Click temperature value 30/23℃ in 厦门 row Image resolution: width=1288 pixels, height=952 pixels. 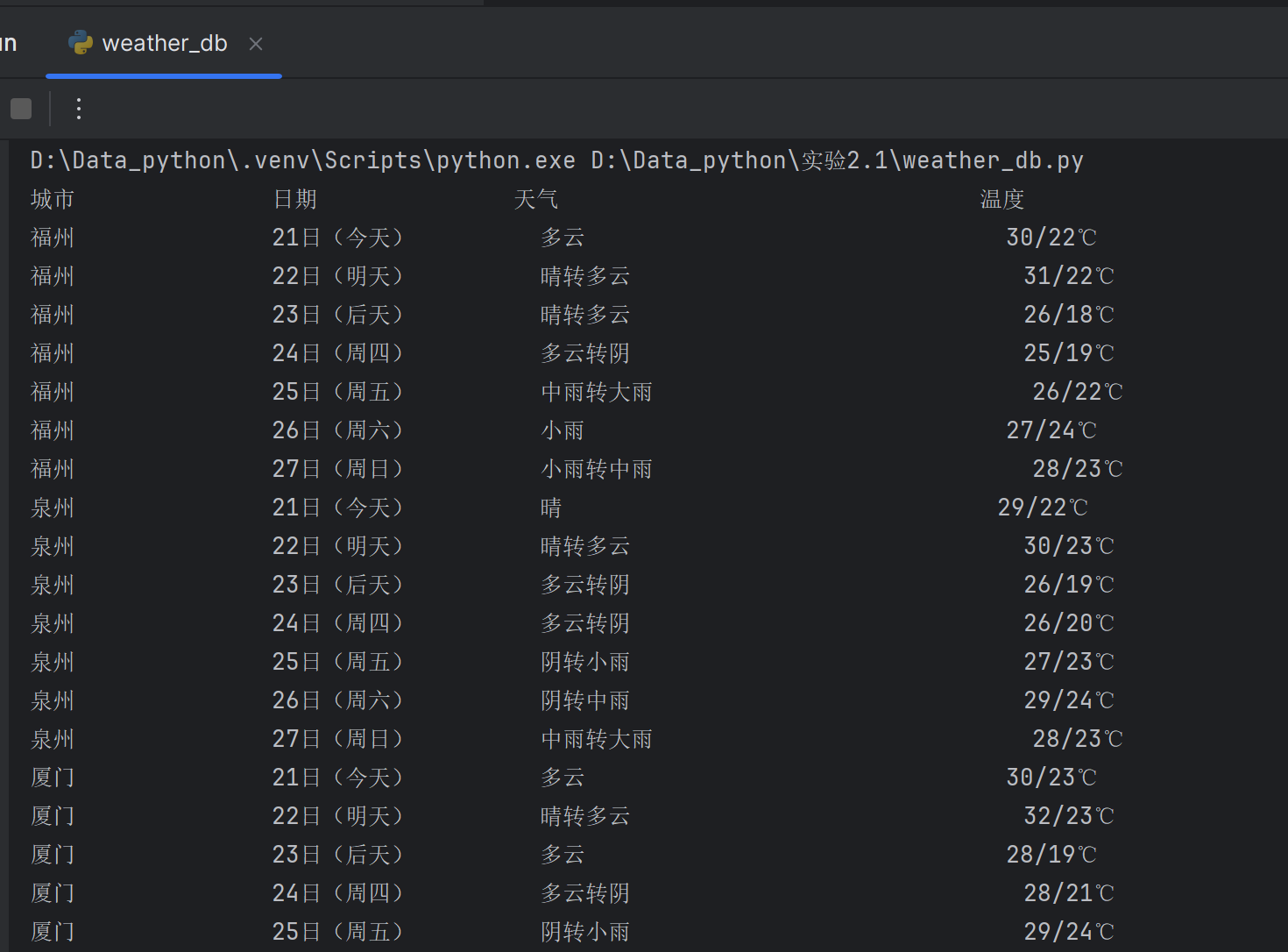(1051, 778)
